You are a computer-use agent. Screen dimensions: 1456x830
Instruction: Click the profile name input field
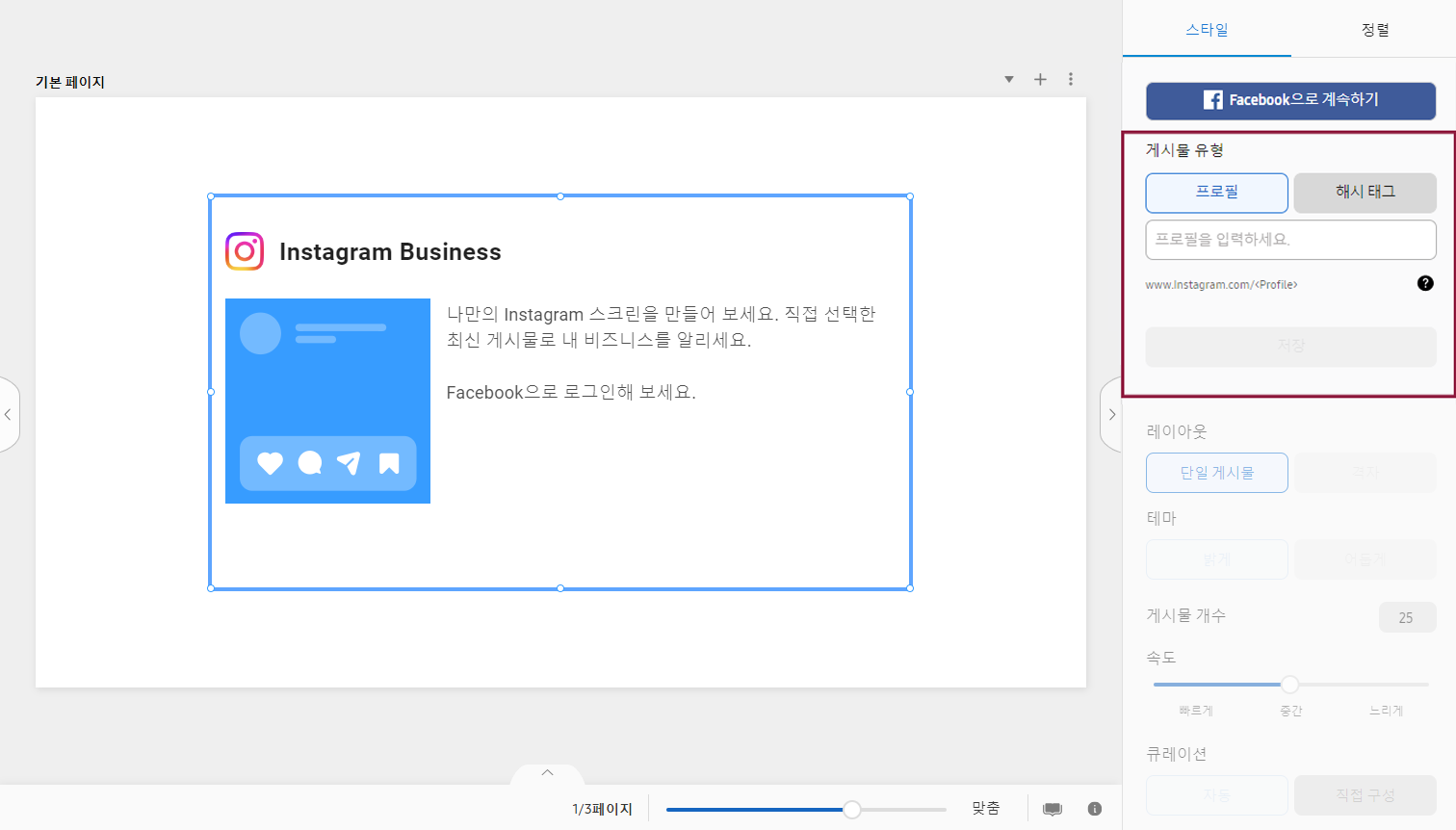coord(1290,240)
